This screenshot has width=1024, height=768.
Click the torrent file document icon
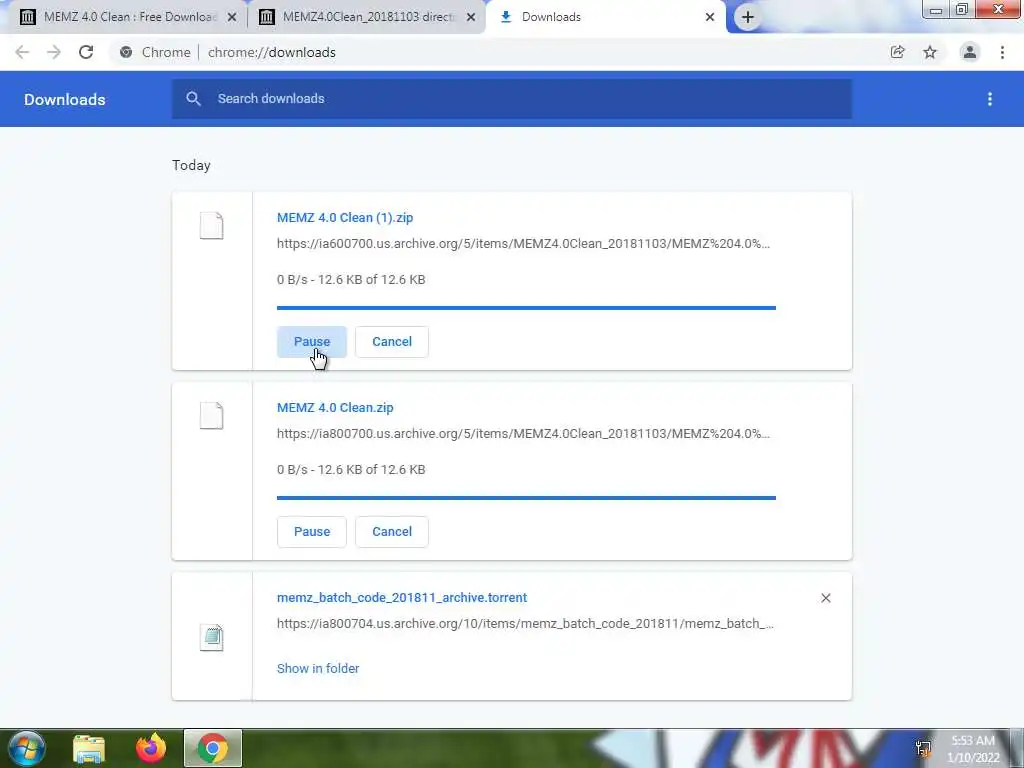(212, 637)
